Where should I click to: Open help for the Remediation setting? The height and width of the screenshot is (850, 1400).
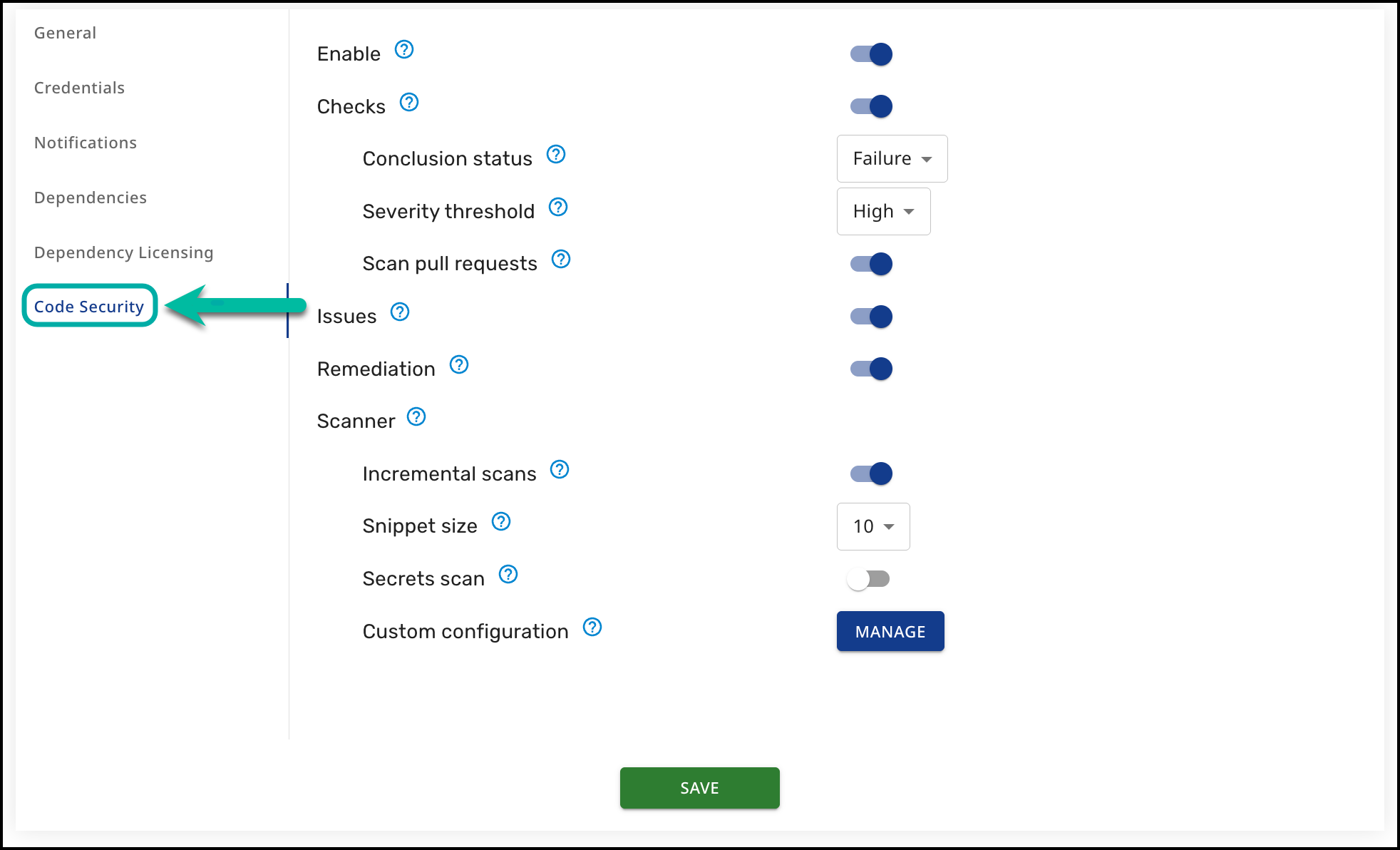pos(459,365)
